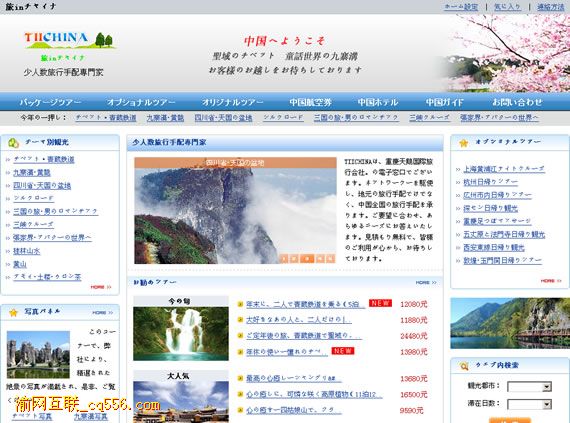Image resolution: width=570 pixels, height=423 pixels.
Task: Open お問い合わせ navigation menu item
Action: point(517,102)
